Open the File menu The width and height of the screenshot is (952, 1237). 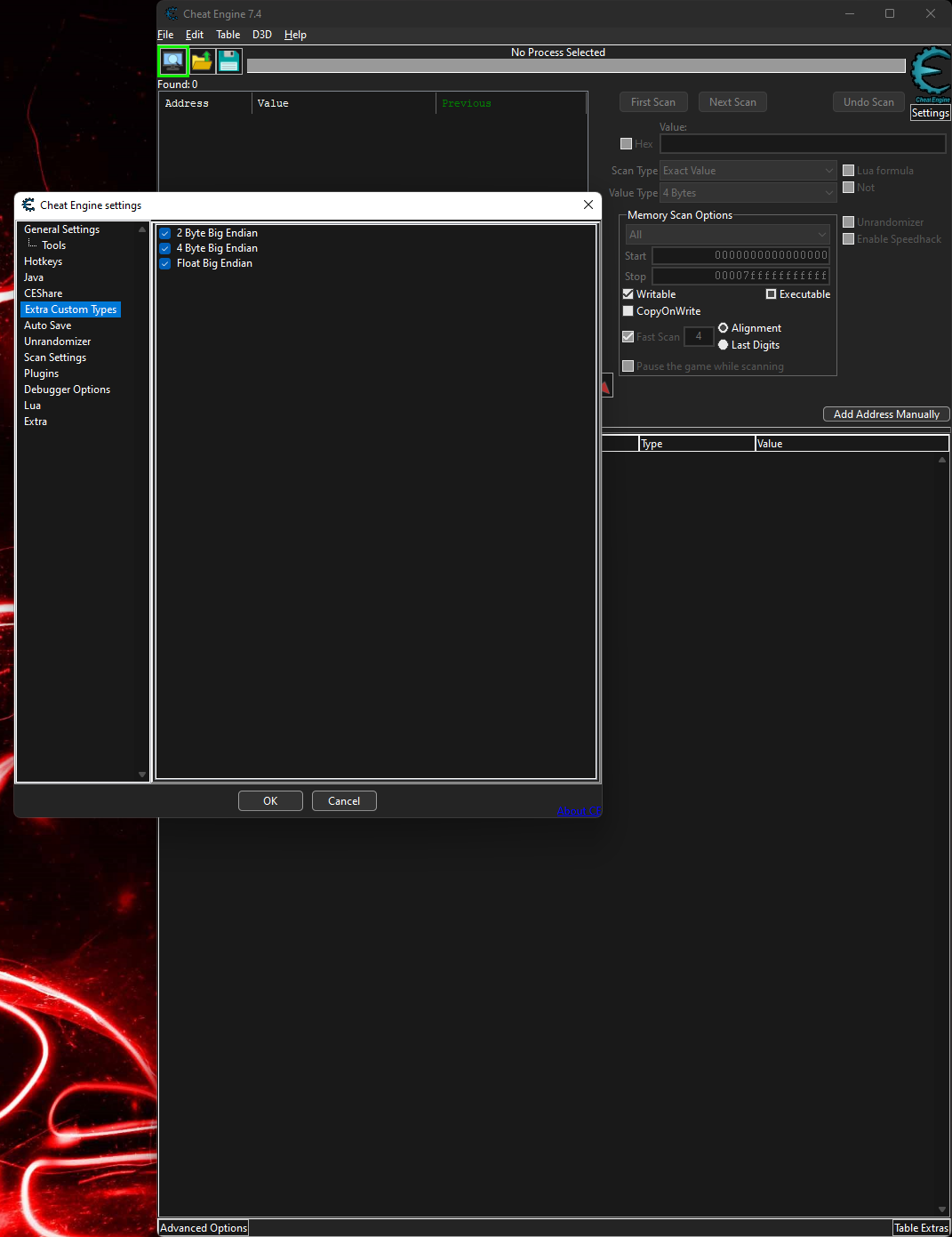coord(165,35)
